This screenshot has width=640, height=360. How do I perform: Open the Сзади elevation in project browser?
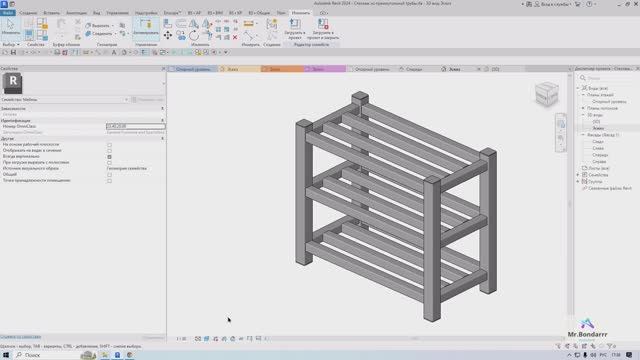point(598,142)
